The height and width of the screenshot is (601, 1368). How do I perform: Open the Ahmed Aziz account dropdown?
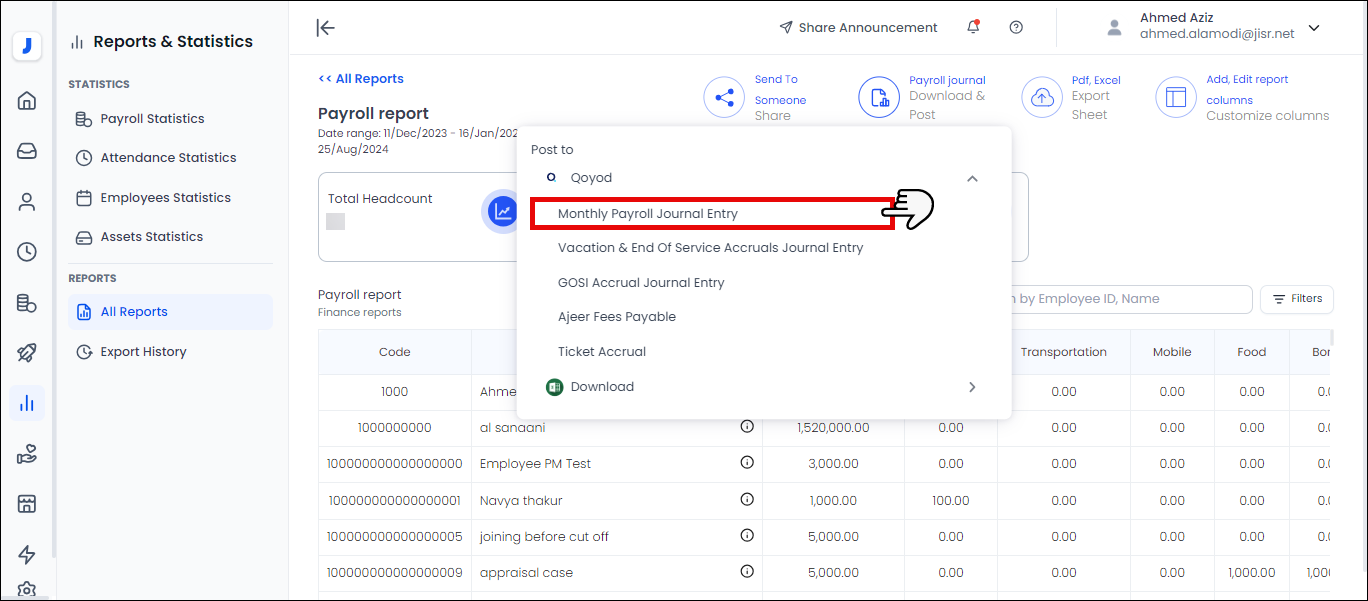1314,28
